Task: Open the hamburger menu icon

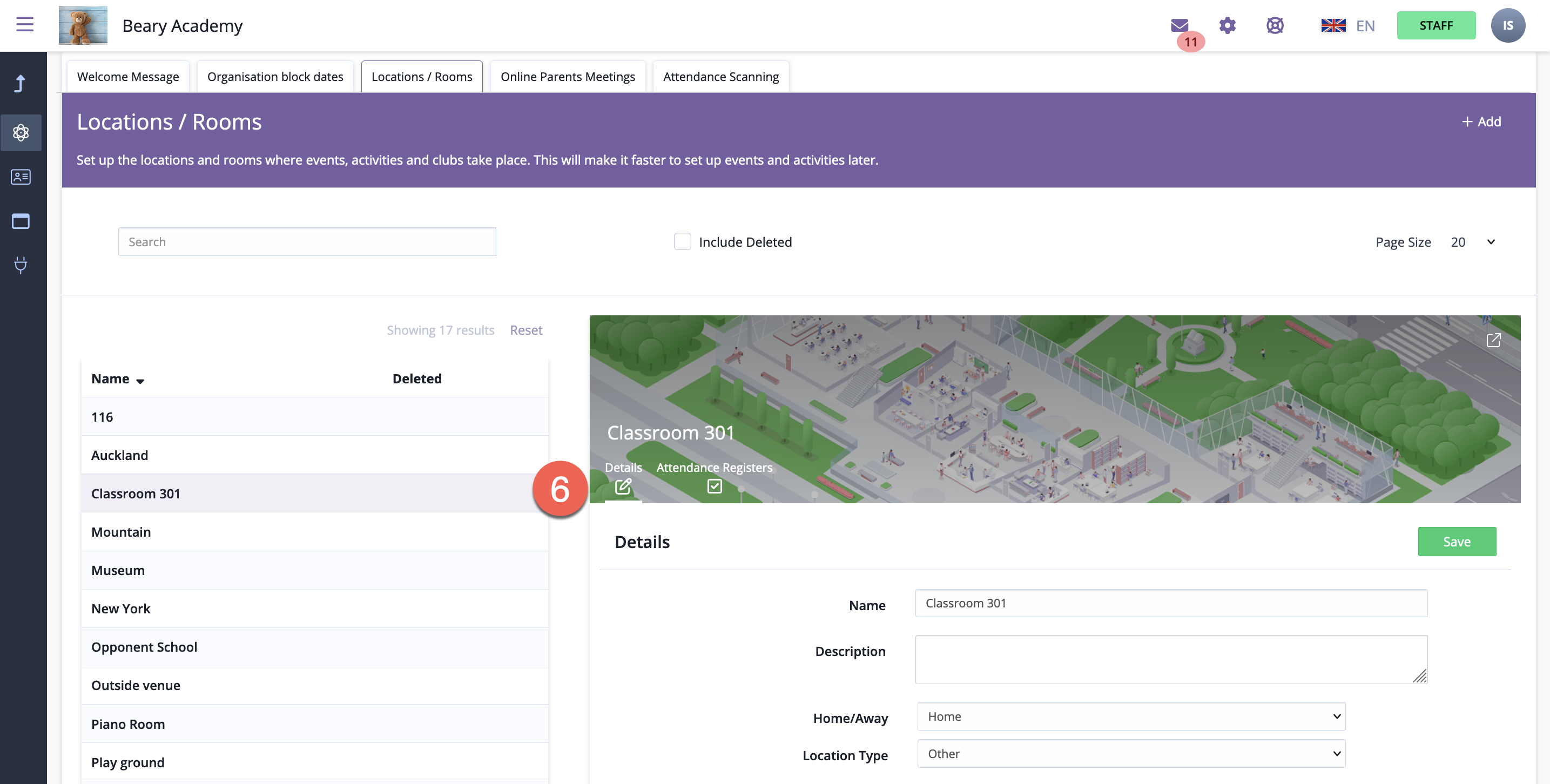Action: point(25,25)
